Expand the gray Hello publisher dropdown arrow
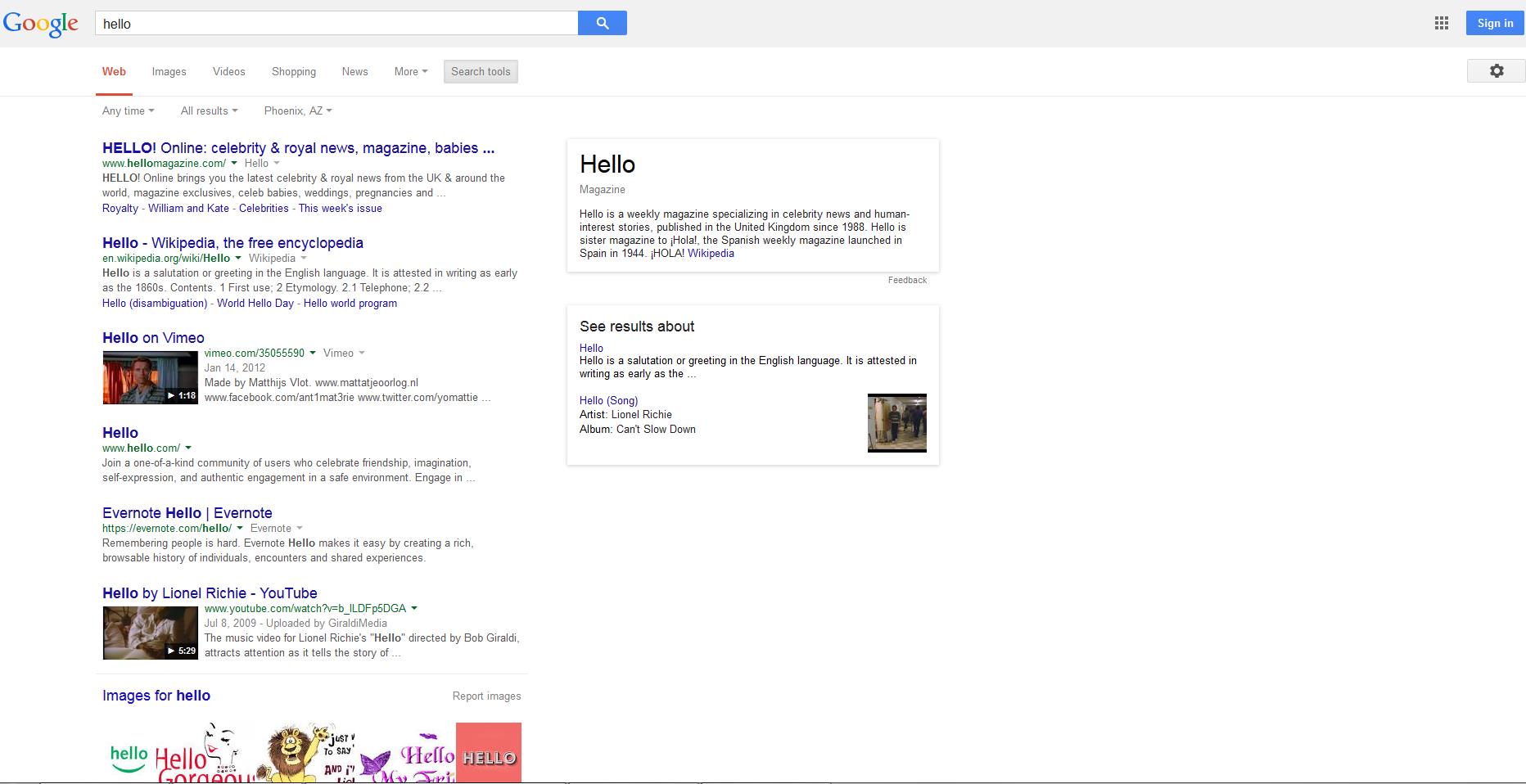Viewport: 1526px width, 784px height. (276, 164)
